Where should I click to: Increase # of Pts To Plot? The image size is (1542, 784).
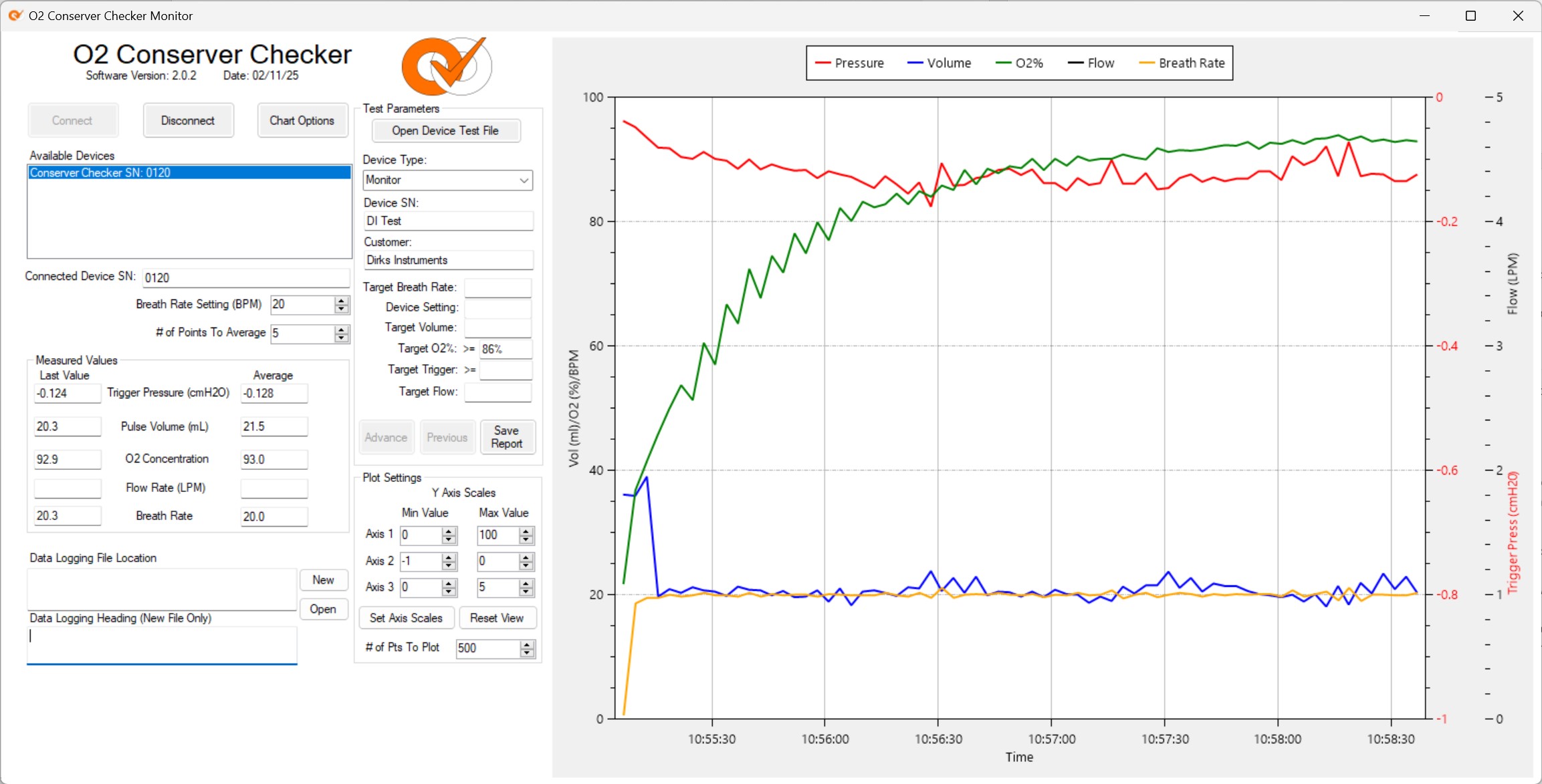click(x=528, y=644)
